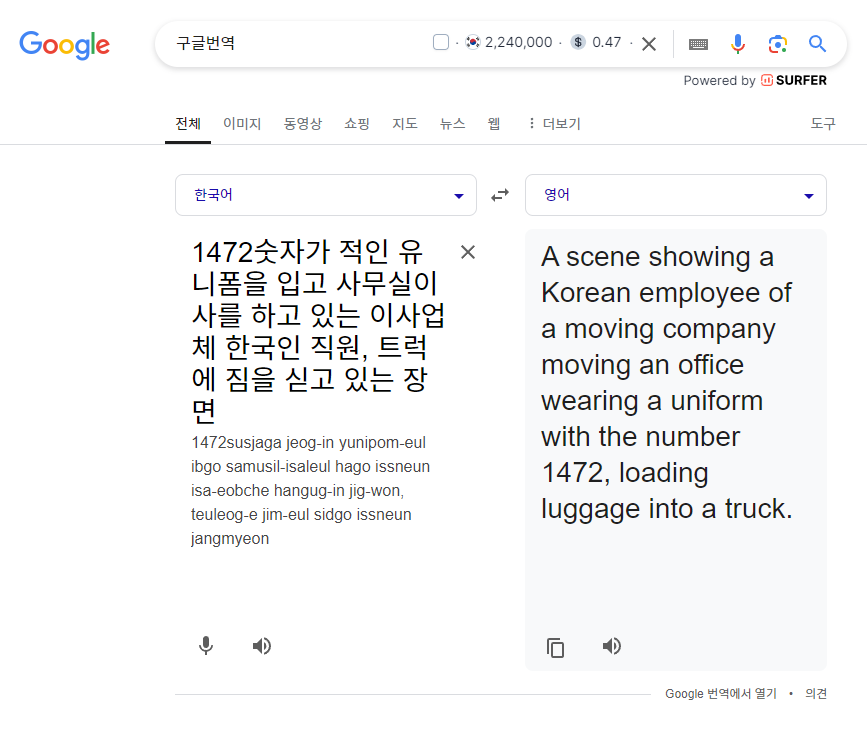The image size is (867, 730).
Task: Click the 구글번역 search input field
Action: pyautogui.click(x=299, y=43)
